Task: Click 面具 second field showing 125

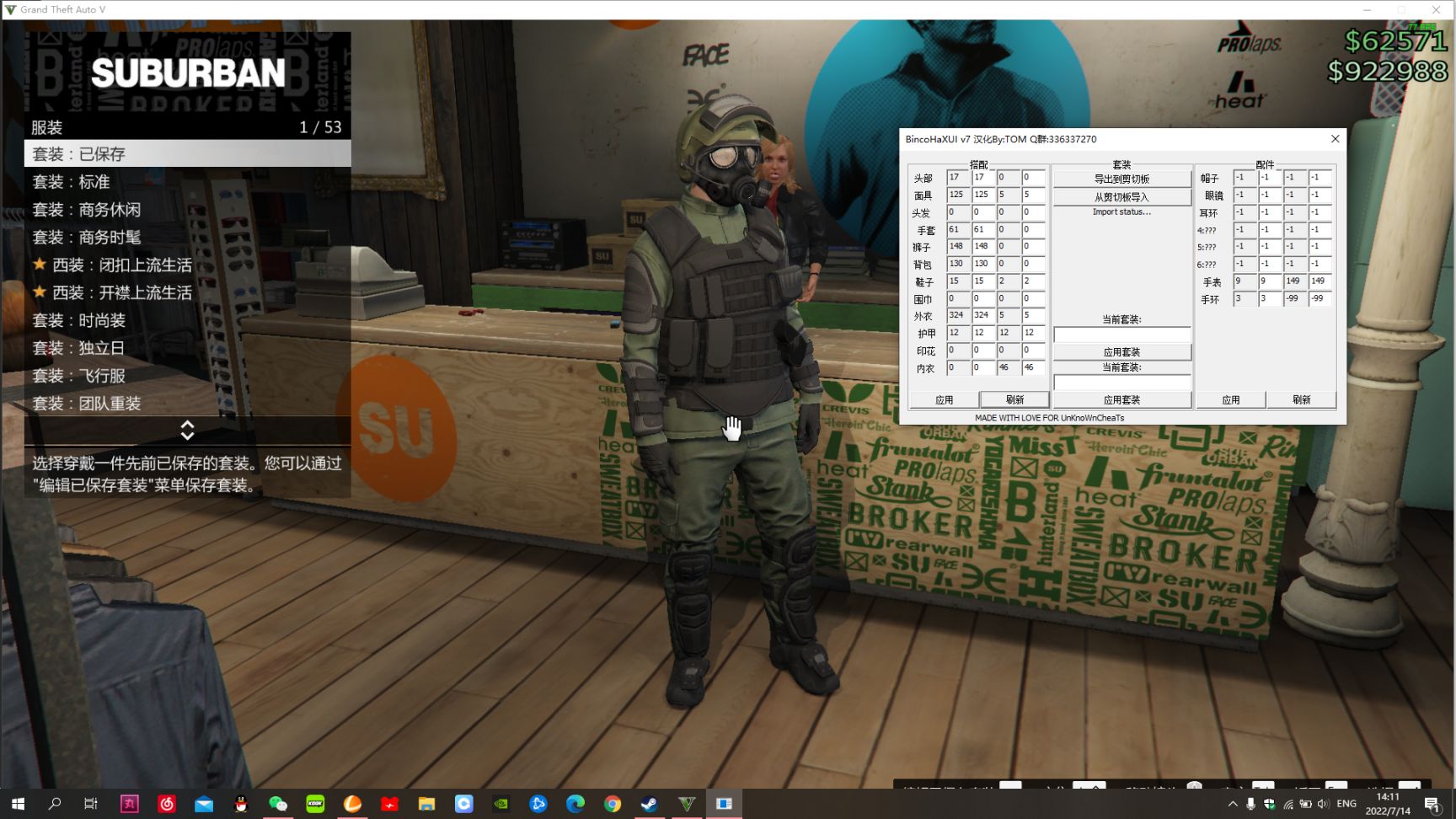Action: click(983, 195)
